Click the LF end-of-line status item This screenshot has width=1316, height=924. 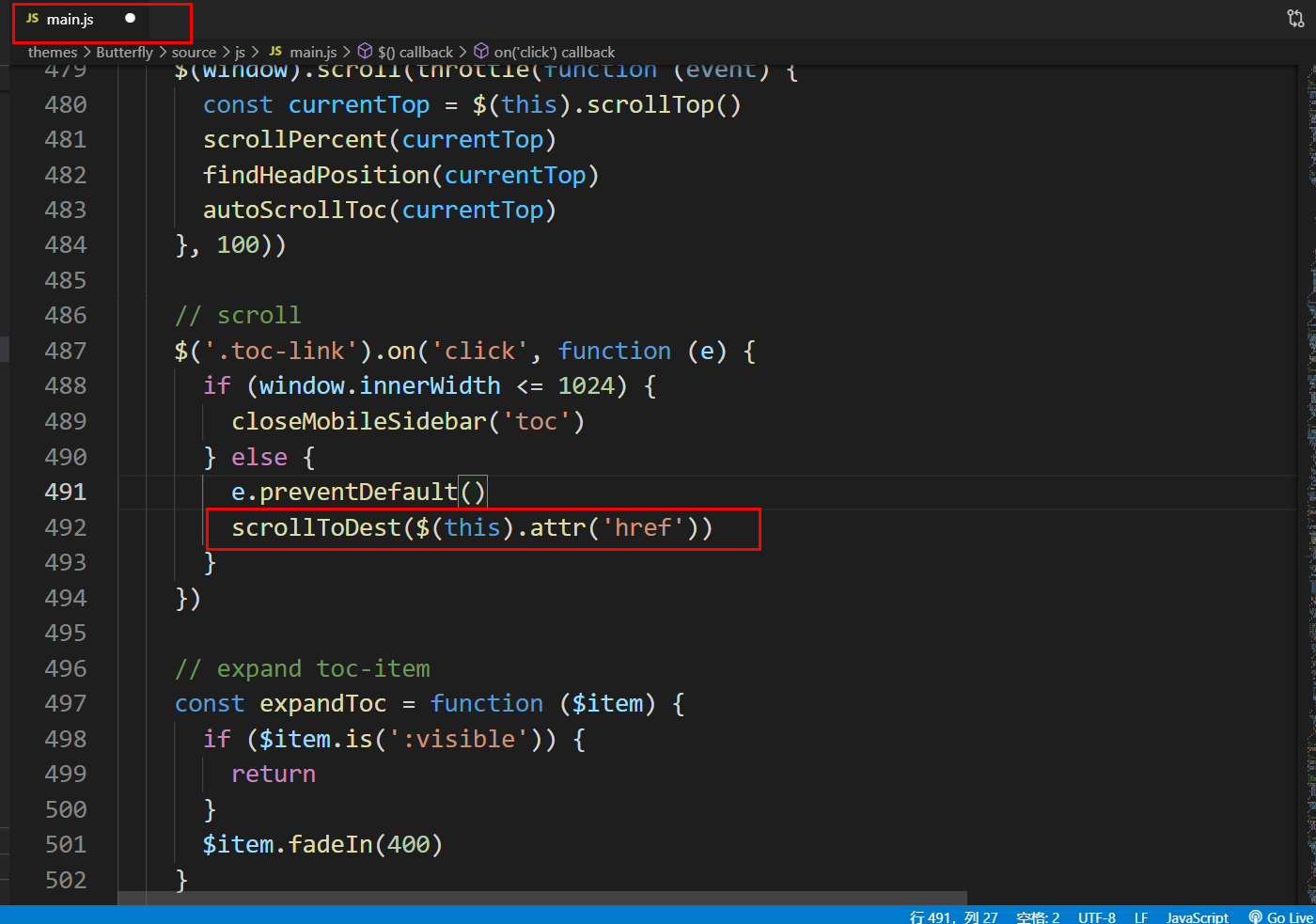1140,917
